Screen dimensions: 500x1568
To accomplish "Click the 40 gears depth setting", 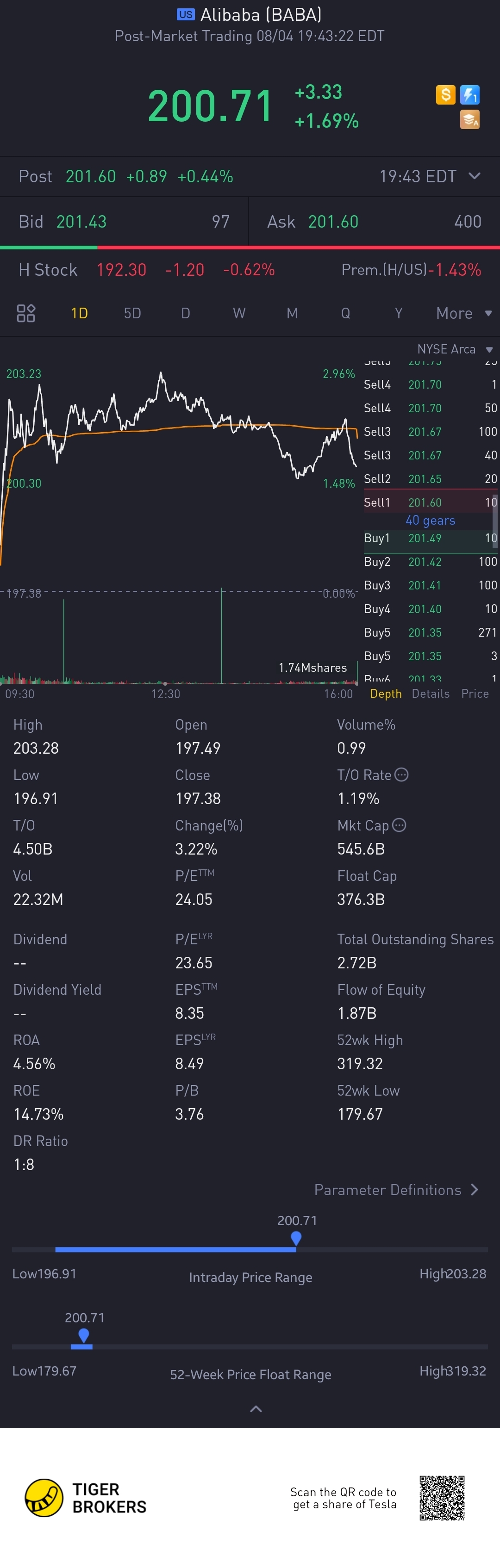I will [x=430, y=520].
